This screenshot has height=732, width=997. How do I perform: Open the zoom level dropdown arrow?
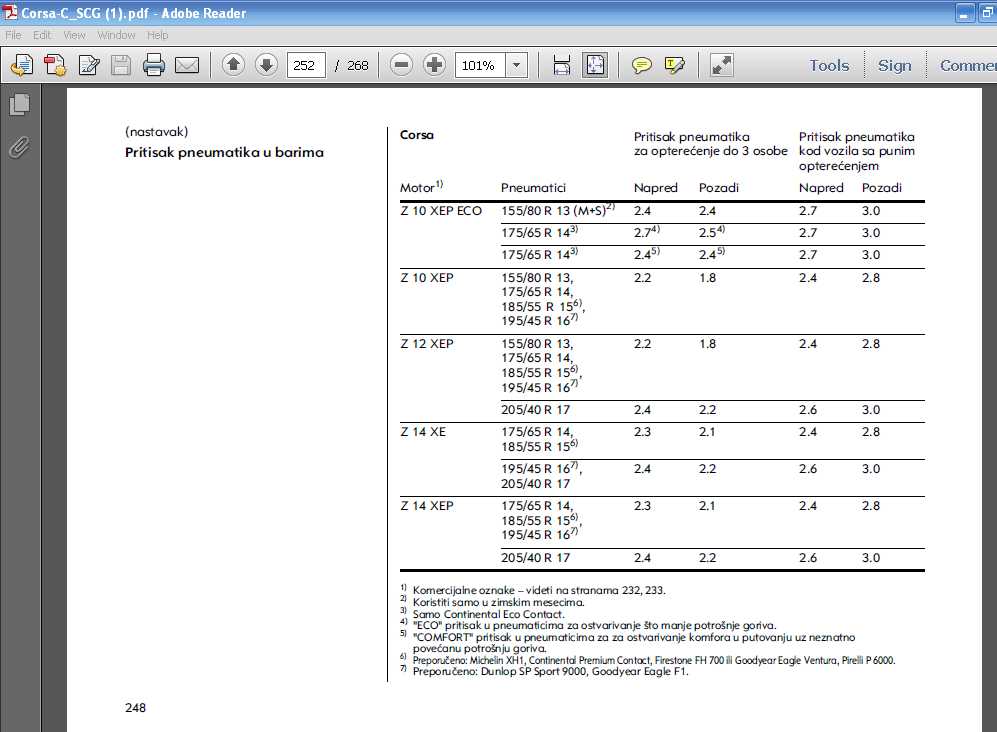[x=517, y=65]
